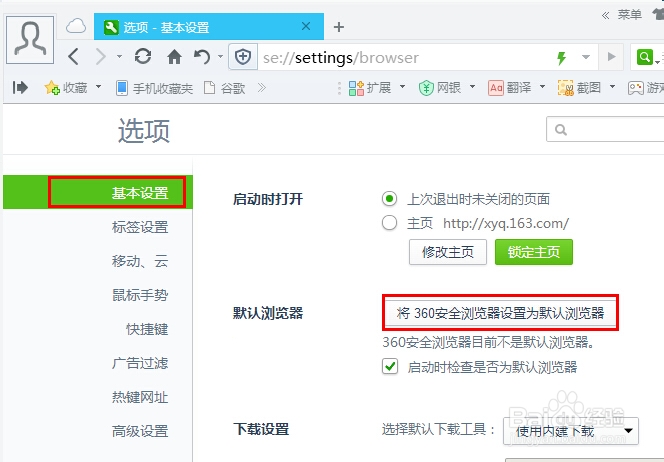This screenshot has height=462, width=664.
Task: Toggle 启动时检查是否为默认浏览器 checkbox
Action: [x=390, y=366]
